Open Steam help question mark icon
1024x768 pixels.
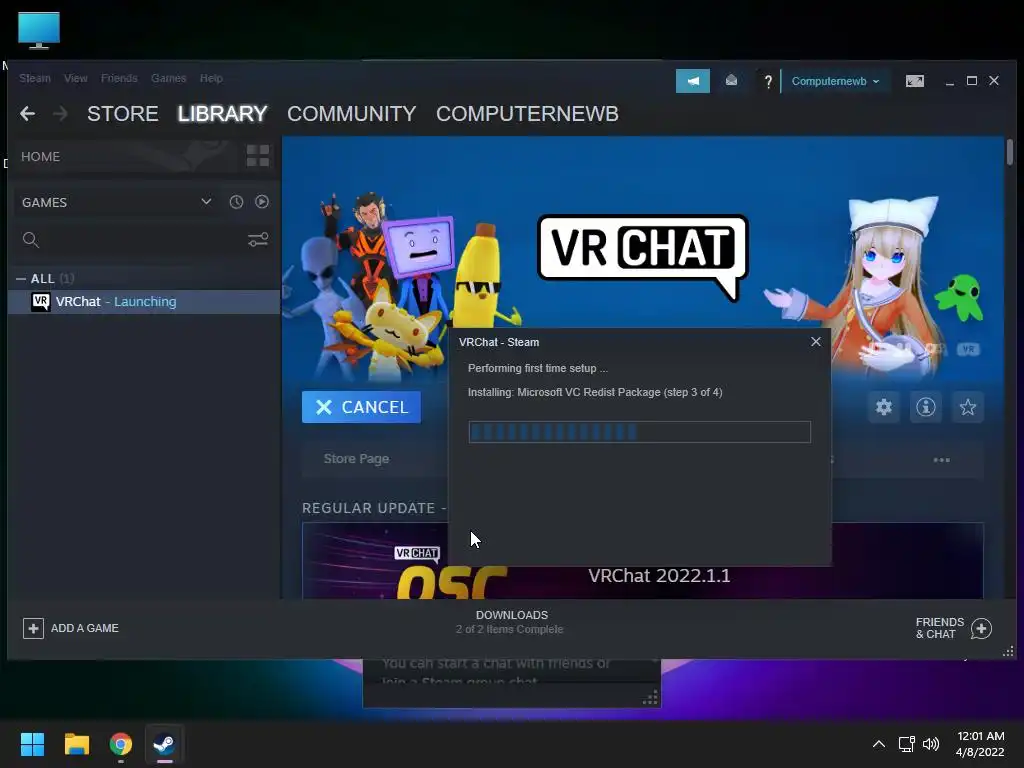click(768, 81)
